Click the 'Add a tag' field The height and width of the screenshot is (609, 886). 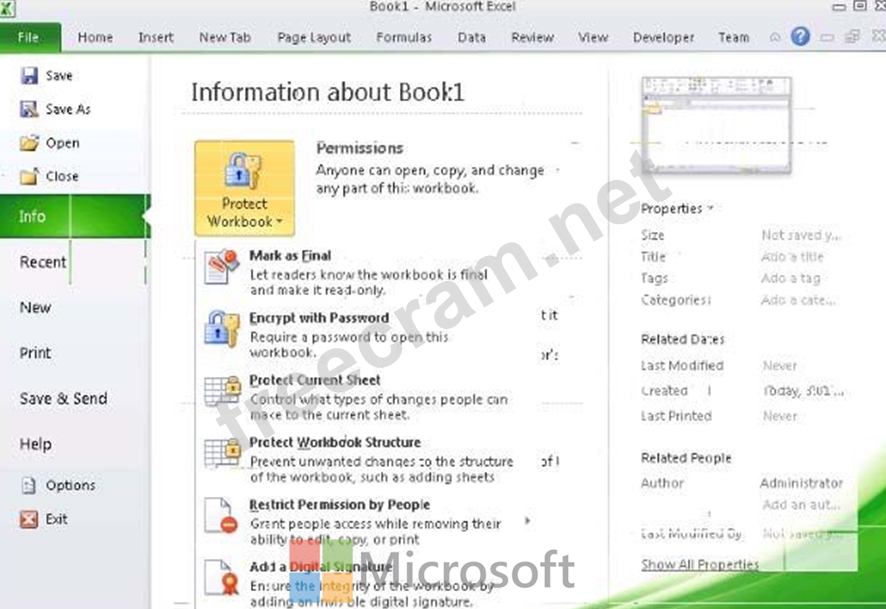(x=791, y=279)
